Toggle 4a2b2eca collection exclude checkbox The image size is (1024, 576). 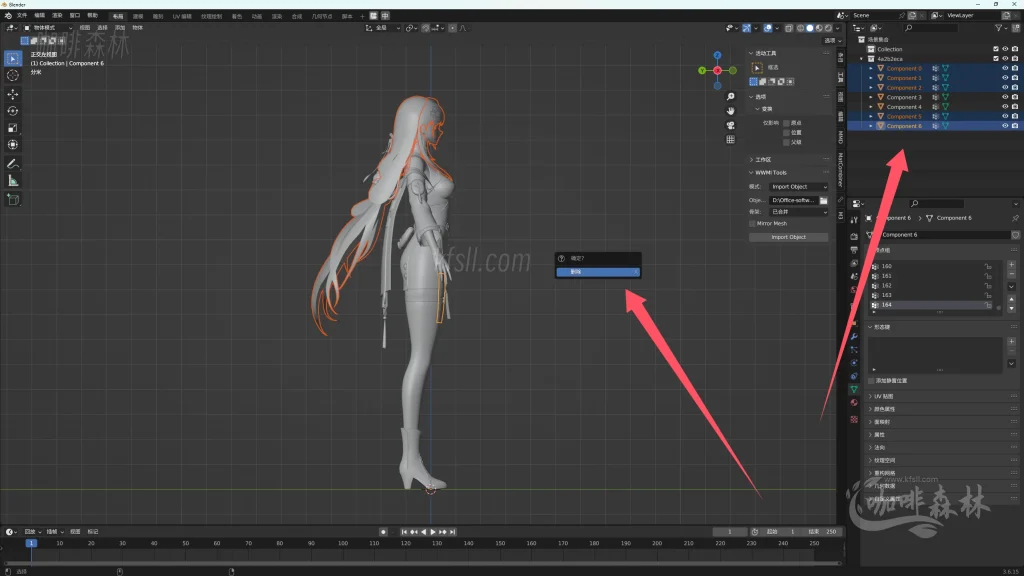[995, 59]
